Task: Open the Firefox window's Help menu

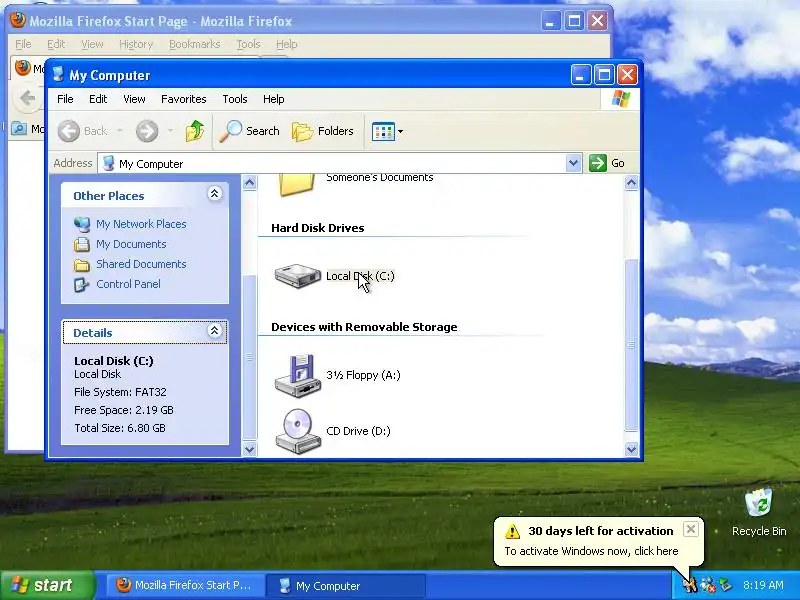Action: coord(287,44)
